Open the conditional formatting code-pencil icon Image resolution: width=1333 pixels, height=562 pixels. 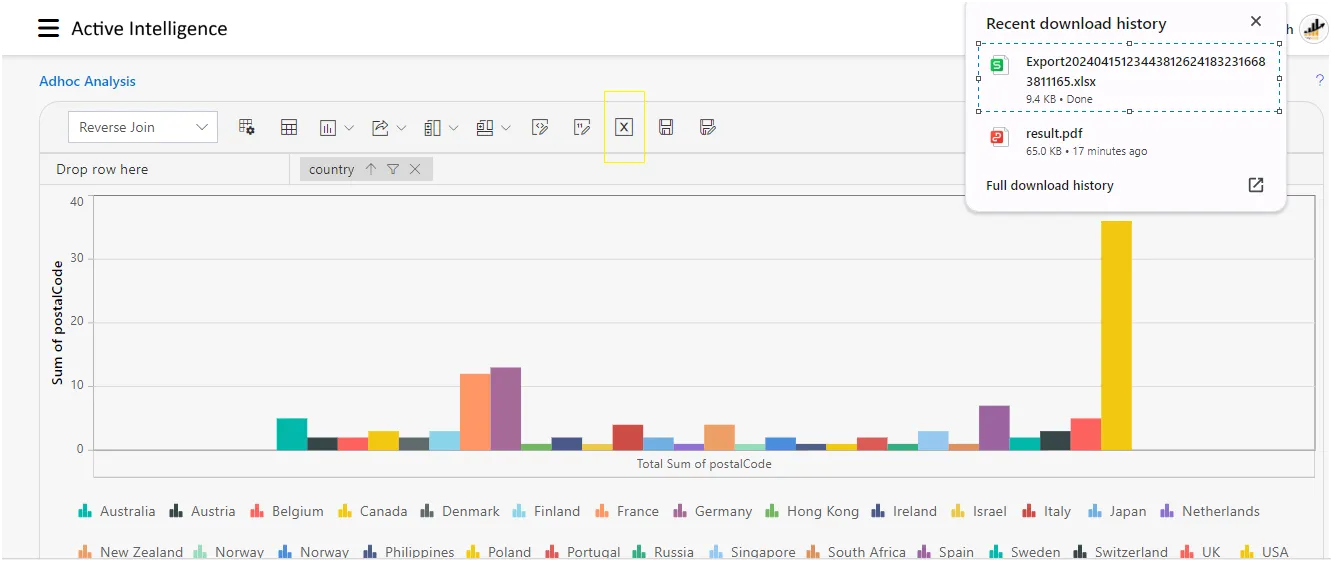(x=540, y=127)
